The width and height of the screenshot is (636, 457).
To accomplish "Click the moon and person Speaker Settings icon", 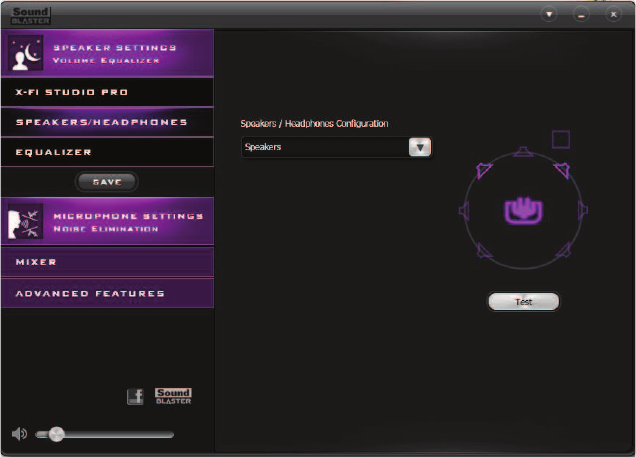I will tap(26, 53).
